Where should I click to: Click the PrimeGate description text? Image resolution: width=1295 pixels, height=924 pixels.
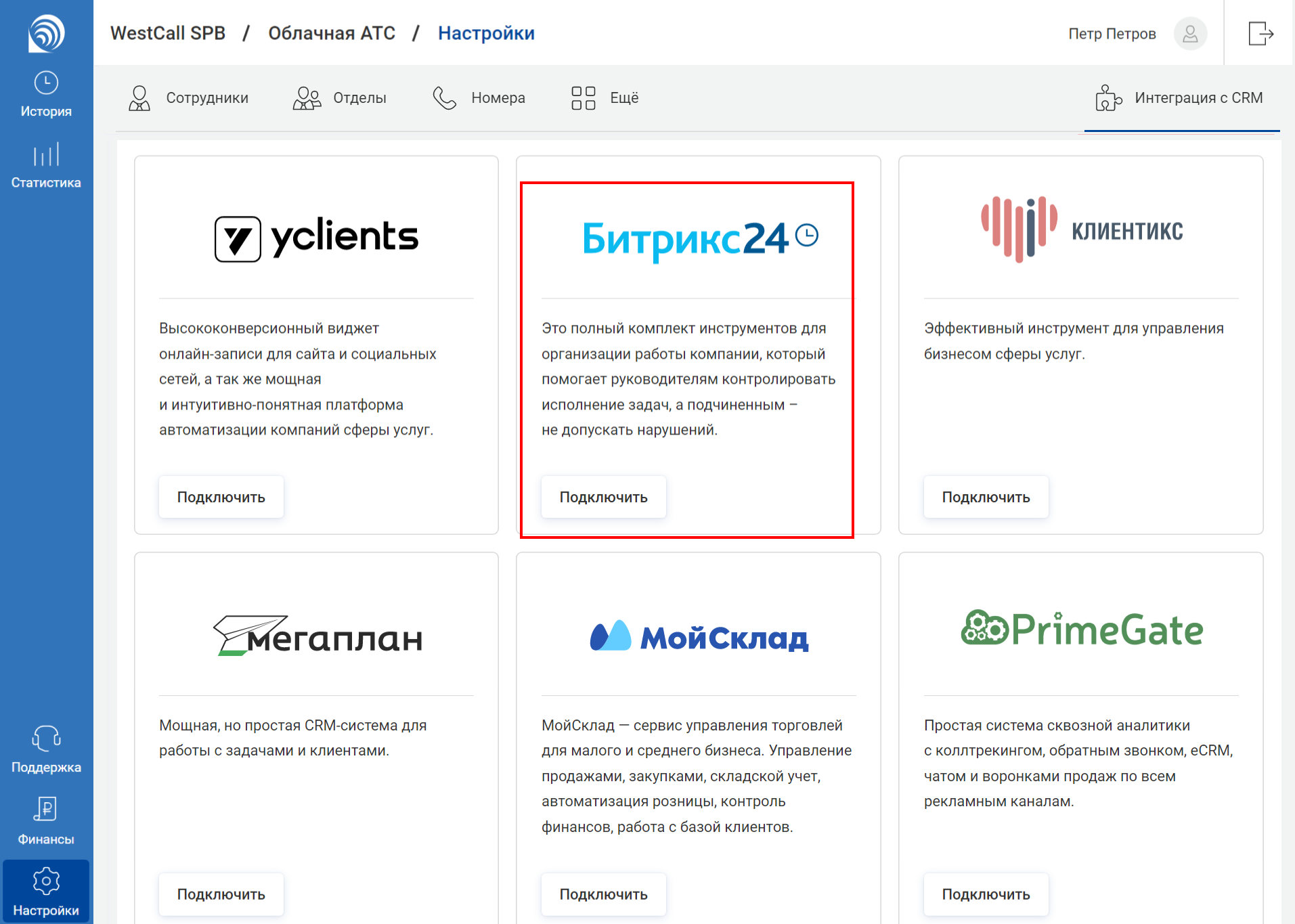[x=1078, y=763]
